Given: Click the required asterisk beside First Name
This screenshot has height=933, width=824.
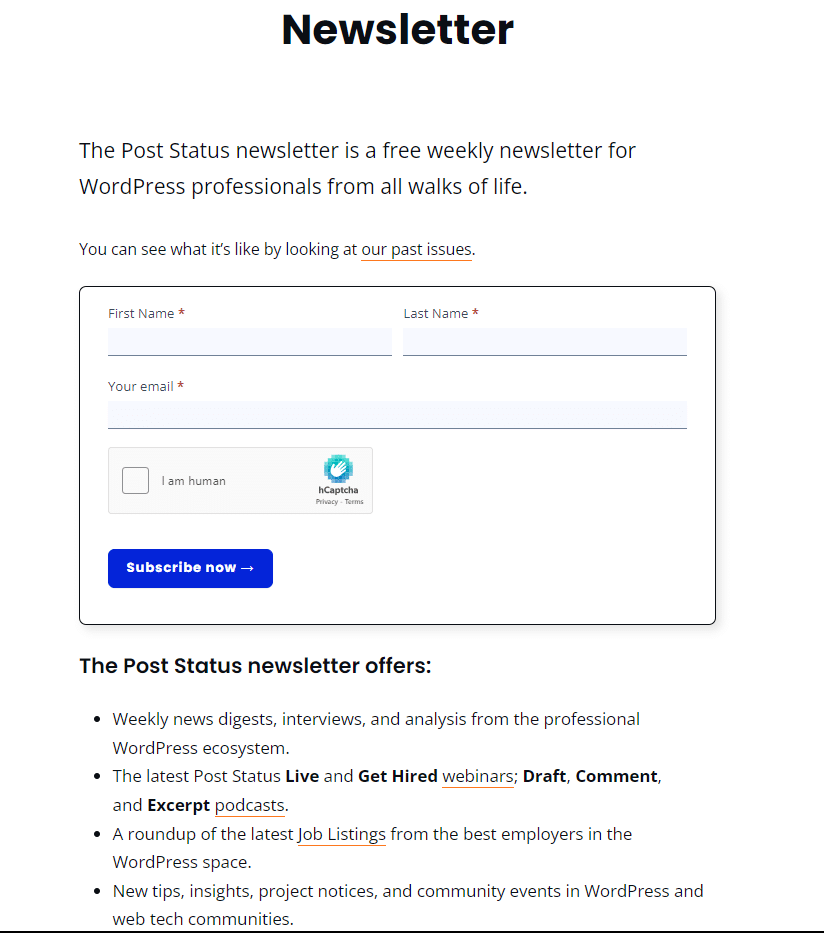Looking at the screenshot, I should pos(181,312).
